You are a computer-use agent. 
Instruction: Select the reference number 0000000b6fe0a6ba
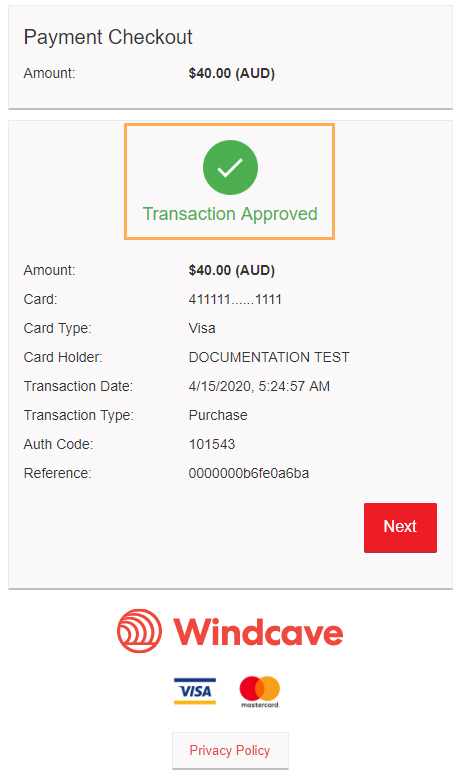(249, 473)
